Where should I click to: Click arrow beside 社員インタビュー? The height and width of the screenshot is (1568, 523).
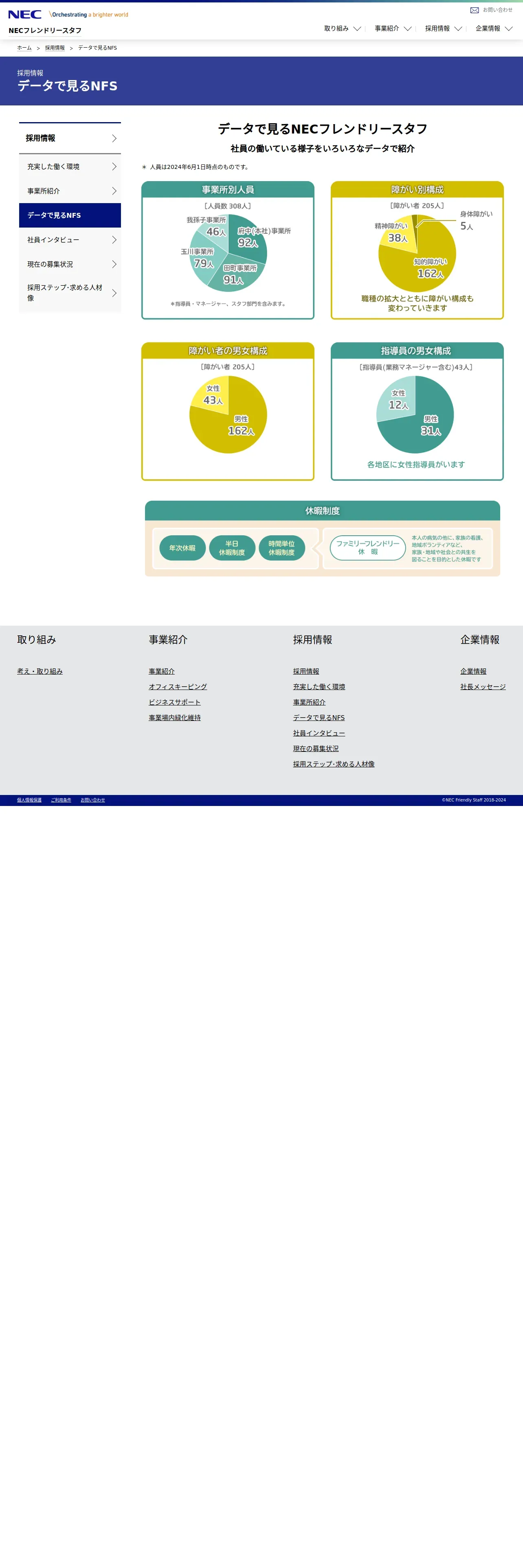coord(114,240)
